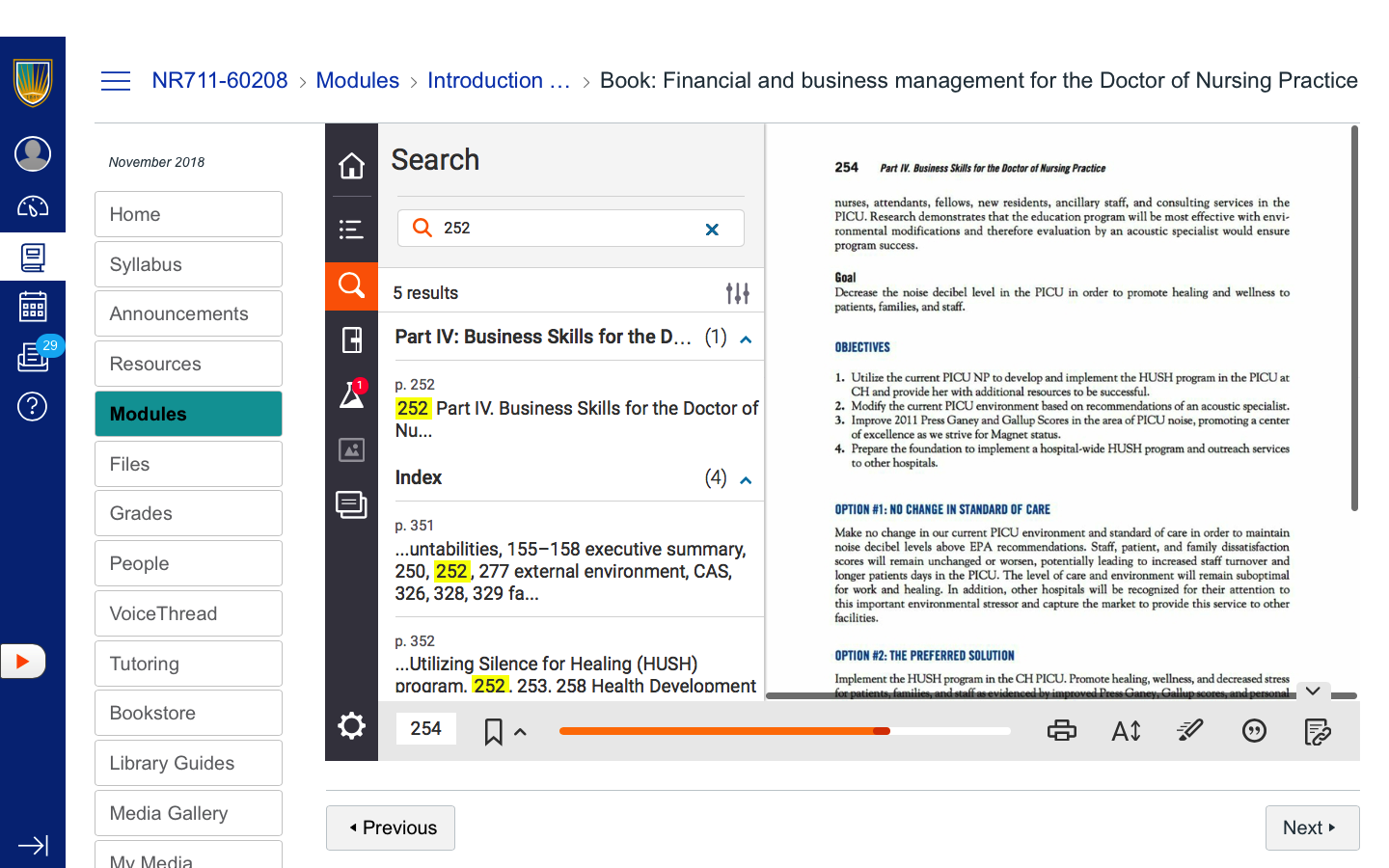Open the highlighter tool
Screen dimensions: 1389x868
coord(1189,731)
